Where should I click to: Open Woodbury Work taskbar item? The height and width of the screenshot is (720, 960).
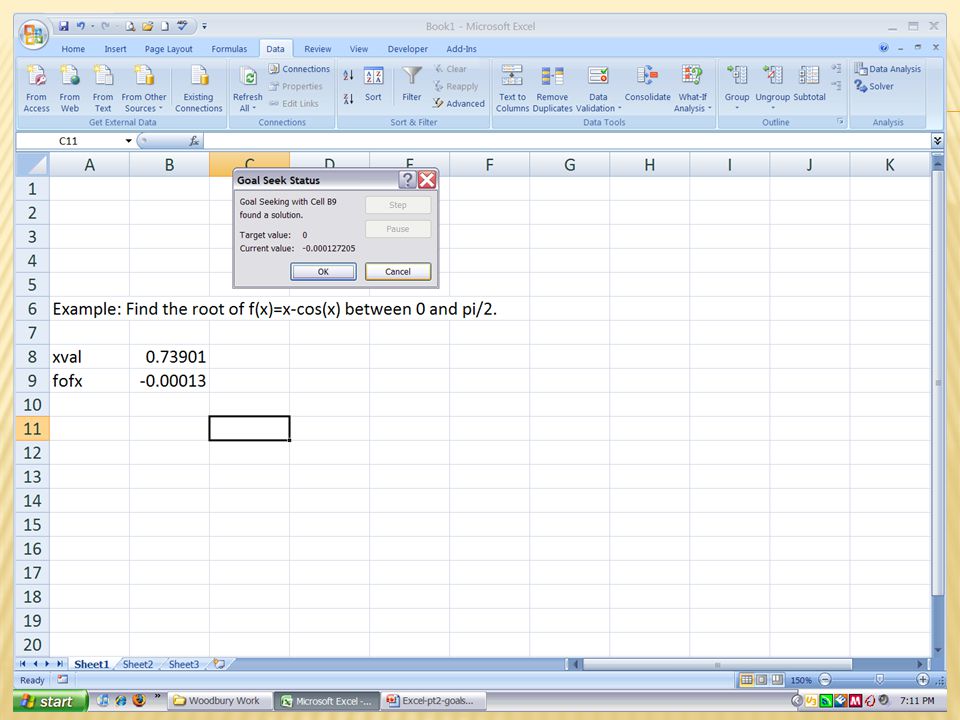[219, 700]
